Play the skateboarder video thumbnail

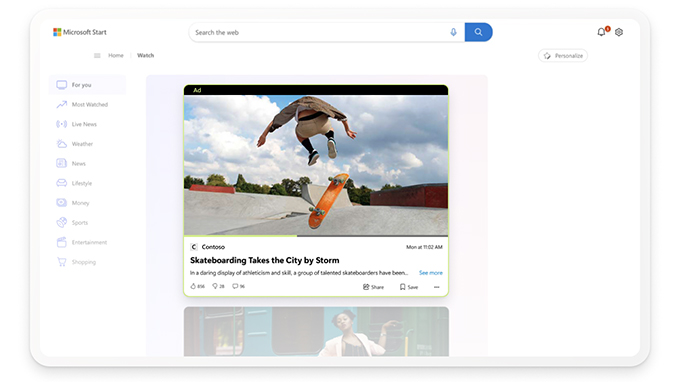[316, 165]
